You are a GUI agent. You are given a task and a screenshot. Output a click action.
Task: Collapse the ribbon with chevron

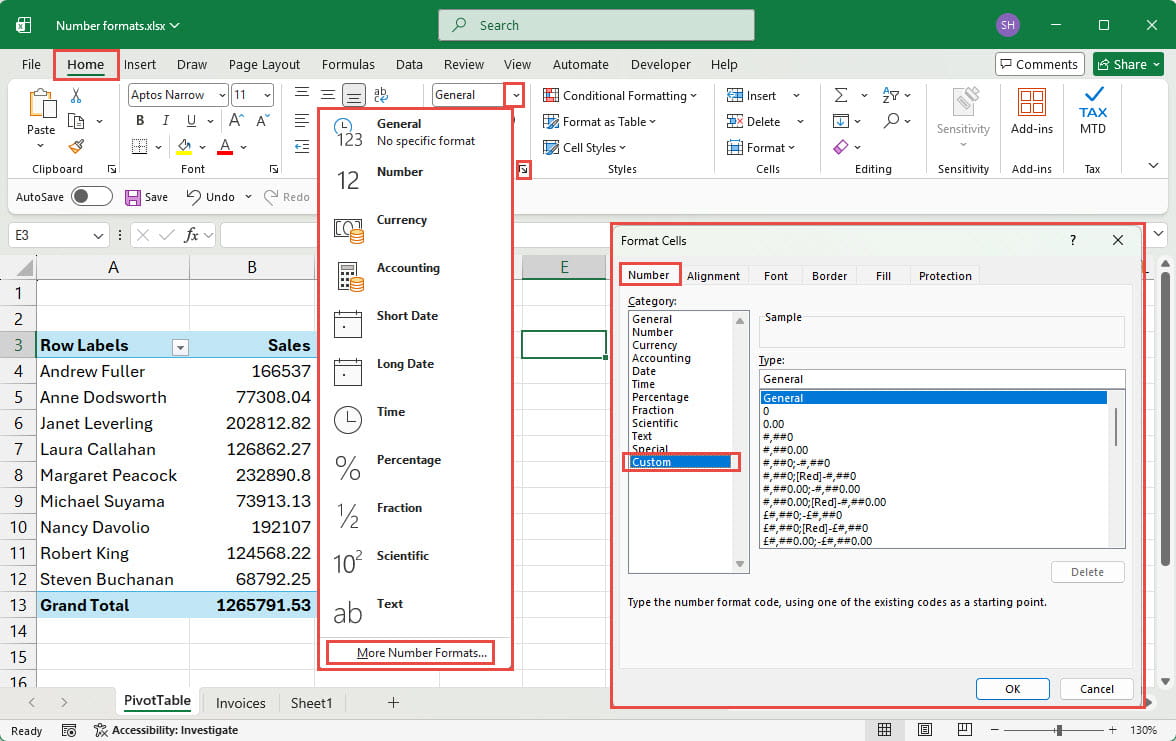pyautogui.click(x=1154, y=166)
